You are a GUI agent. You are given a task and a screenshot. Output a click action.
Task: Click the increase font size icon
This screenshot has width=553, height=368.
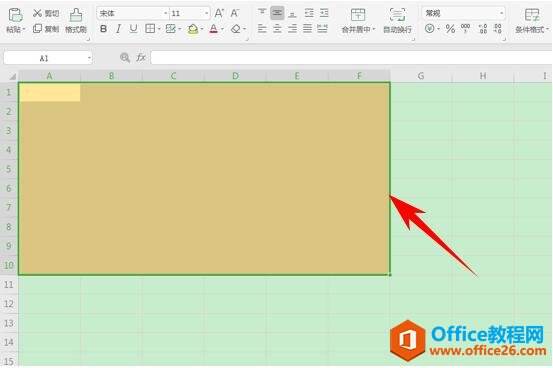point(219,13)
